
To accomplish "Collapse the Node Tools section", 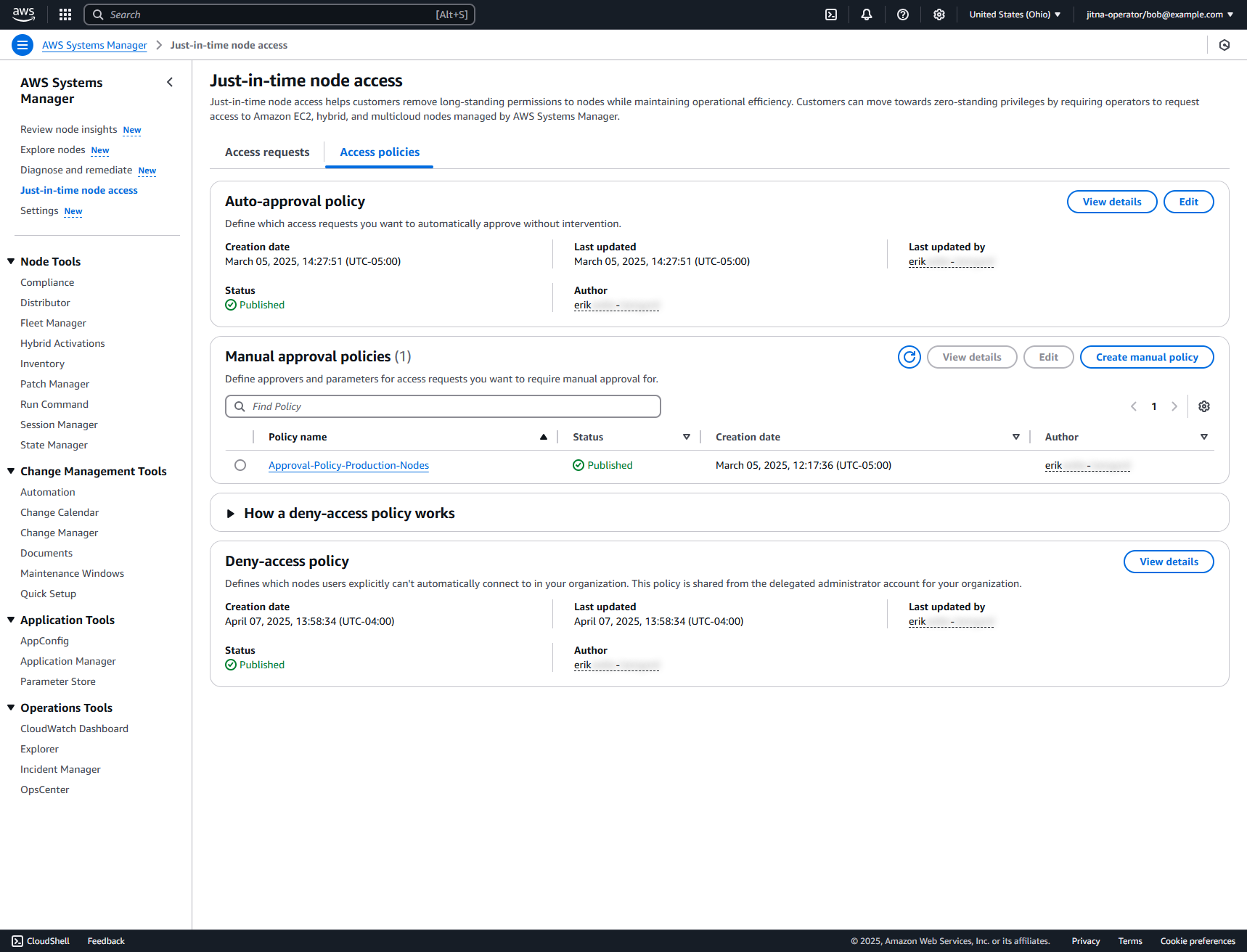I will (x=11, y=261).
